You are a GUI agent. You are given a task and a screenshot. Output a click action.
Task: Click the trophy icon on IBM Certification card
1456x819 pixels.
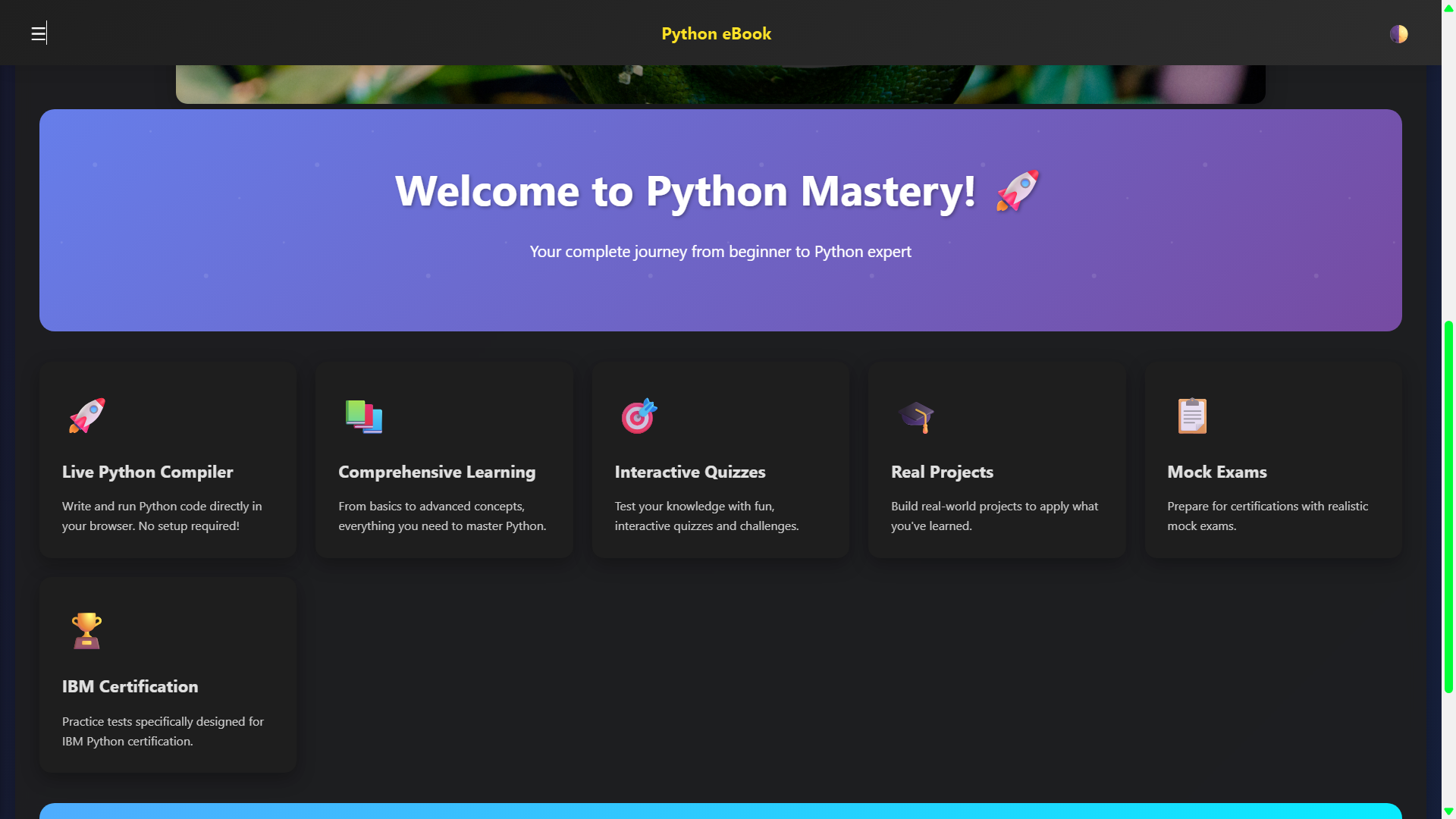click(x=86, y=630)
